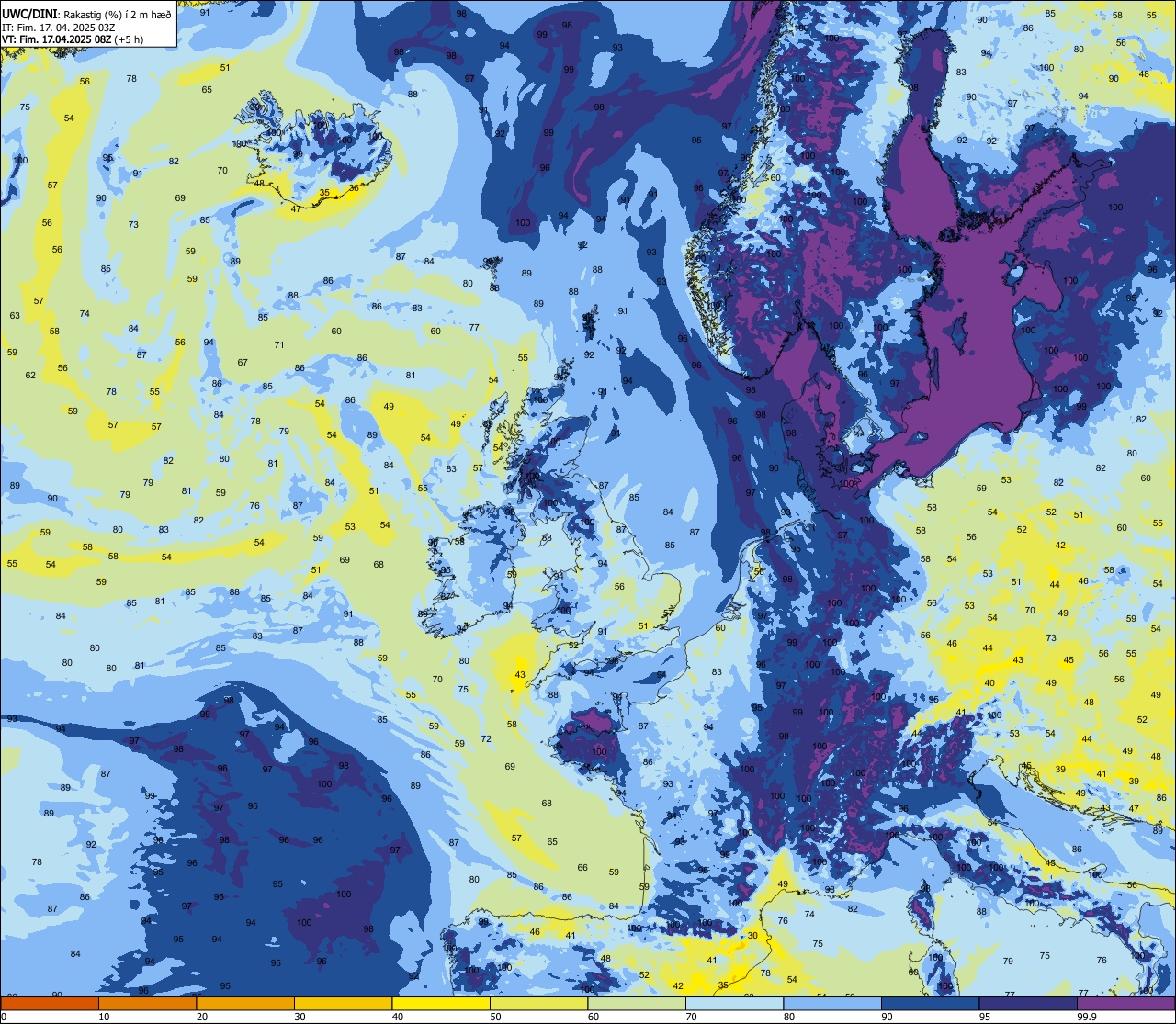Click the 20–30 amber legend swatch
The image size is (1176, 1024).
245,1003
